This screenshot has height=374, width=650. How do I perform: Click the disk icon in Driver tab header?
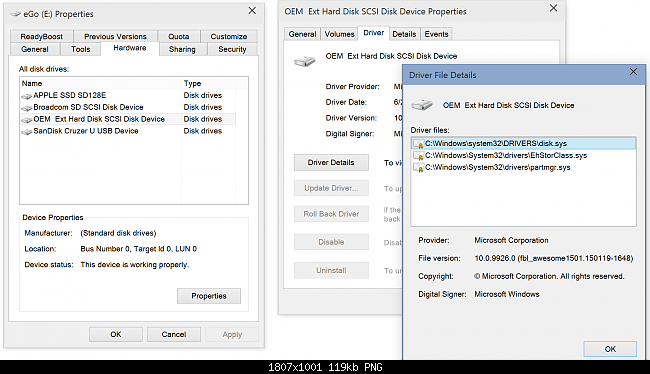click(x=305, y=62)
